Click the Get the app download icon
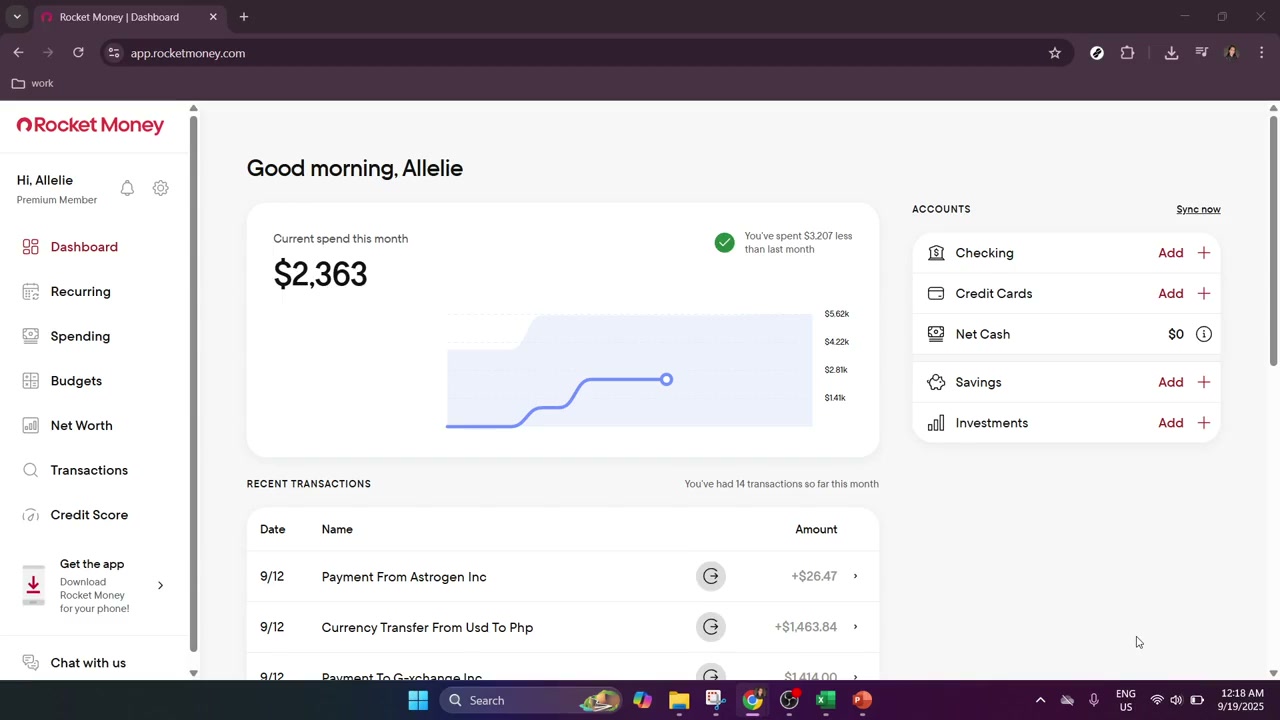The width and height of the screenshot is (1280, 720). coord(33,586)
